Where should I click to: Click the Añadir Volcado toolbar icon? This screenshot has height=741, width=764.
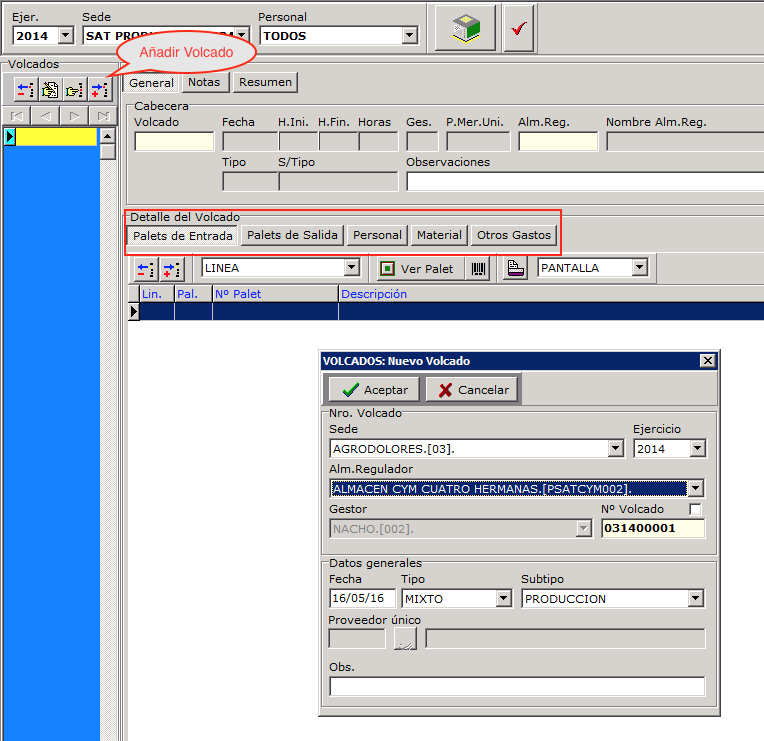point(99,90)
